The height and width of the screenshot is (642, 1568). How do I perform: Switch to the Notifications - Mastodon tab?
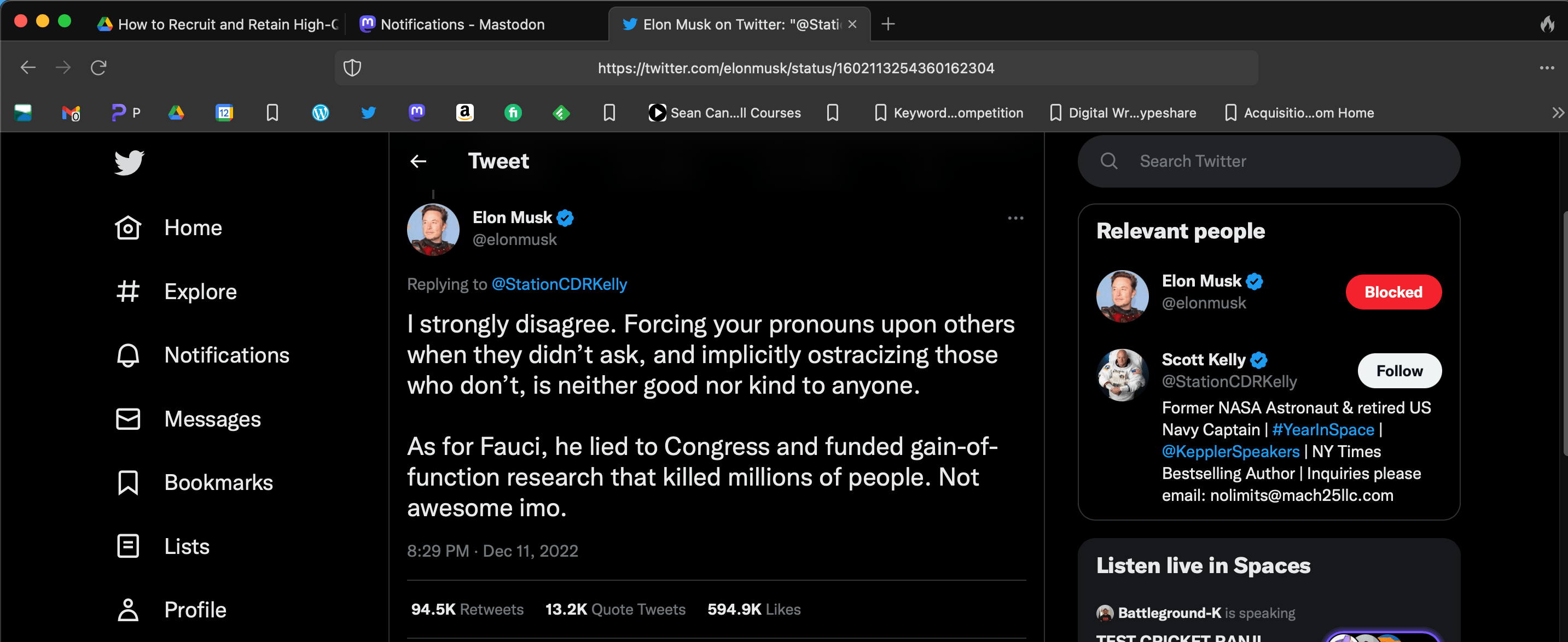[463, 25]
